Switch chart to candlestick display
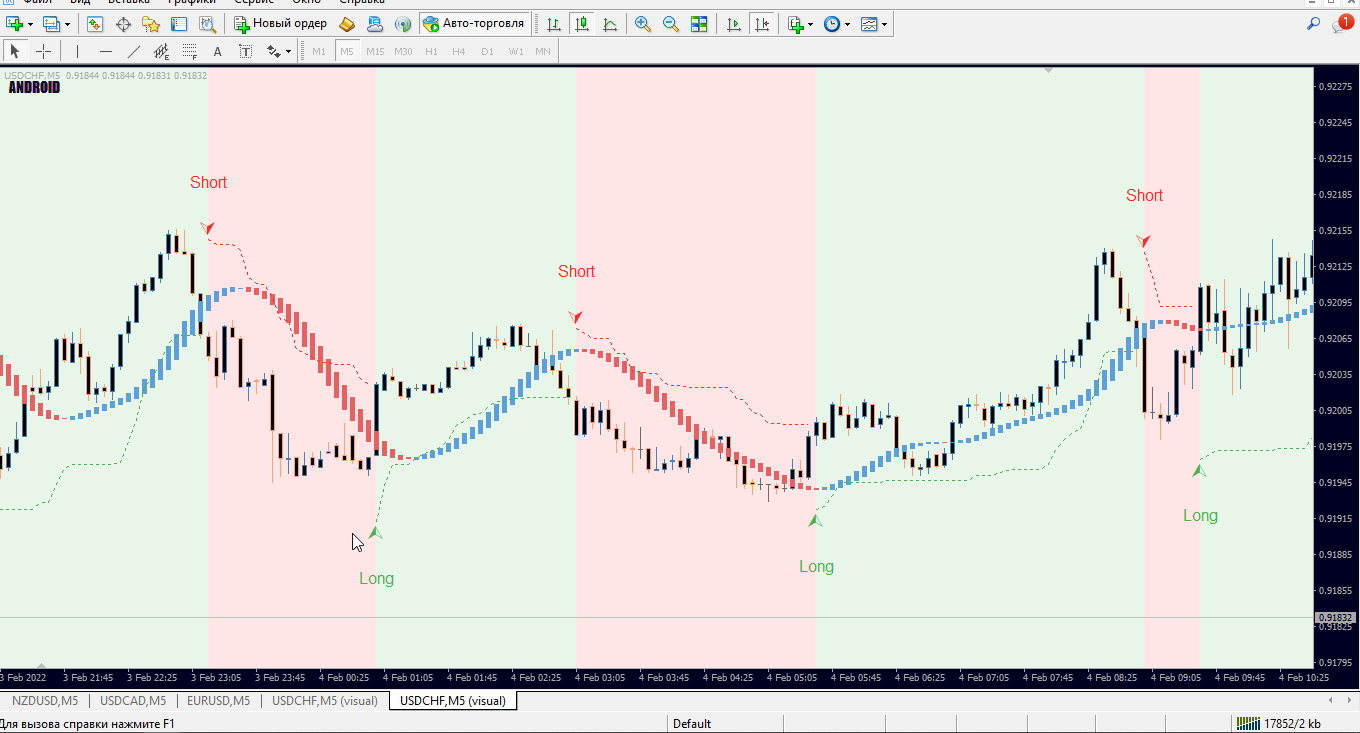 582,23
